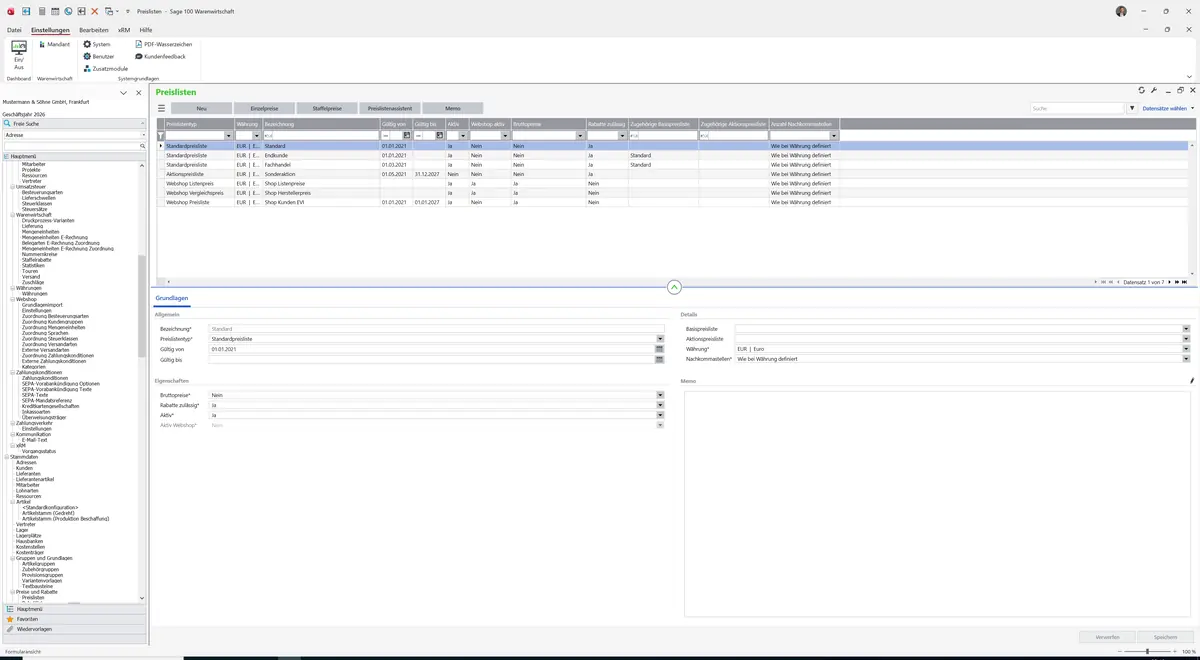Viewport: 1200px width, 660px height.
Task: Open the Datei menu
Action: (14, 30)
